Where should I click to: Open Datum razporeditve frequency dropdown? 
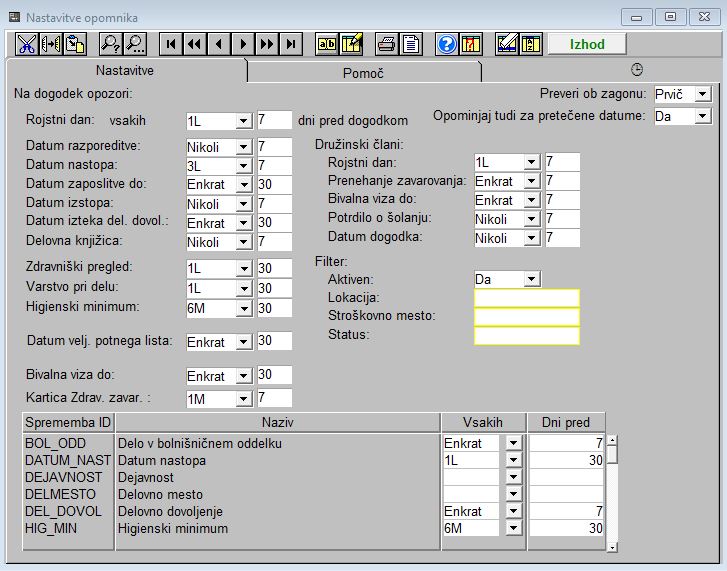tap(243, 147)
